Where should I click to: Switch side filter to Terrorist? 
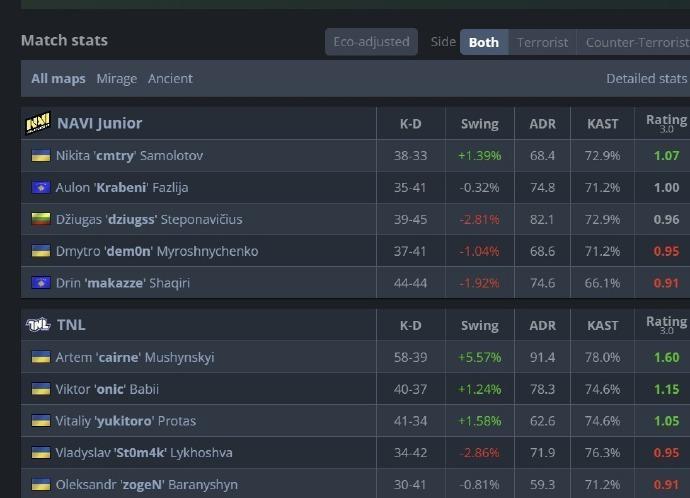pos(542,42)
